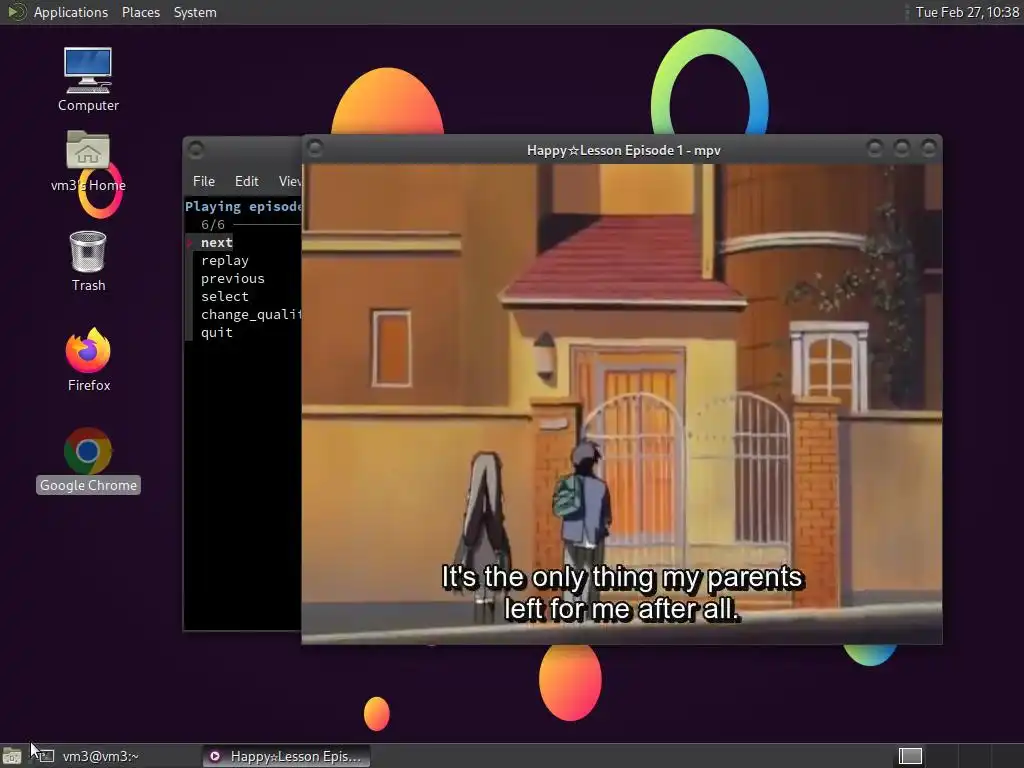Click the MATE logo icon in top panel
Screen dimensions: 1024x768
point(16,12)
